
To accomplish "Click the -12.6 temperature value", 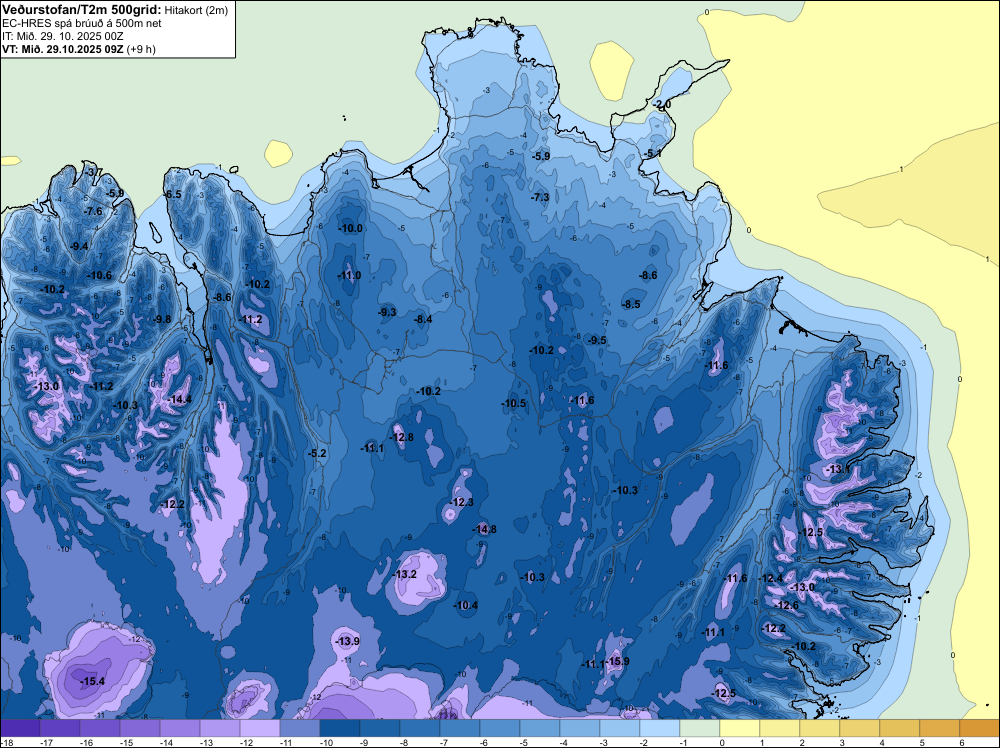I will coord(786,606).
